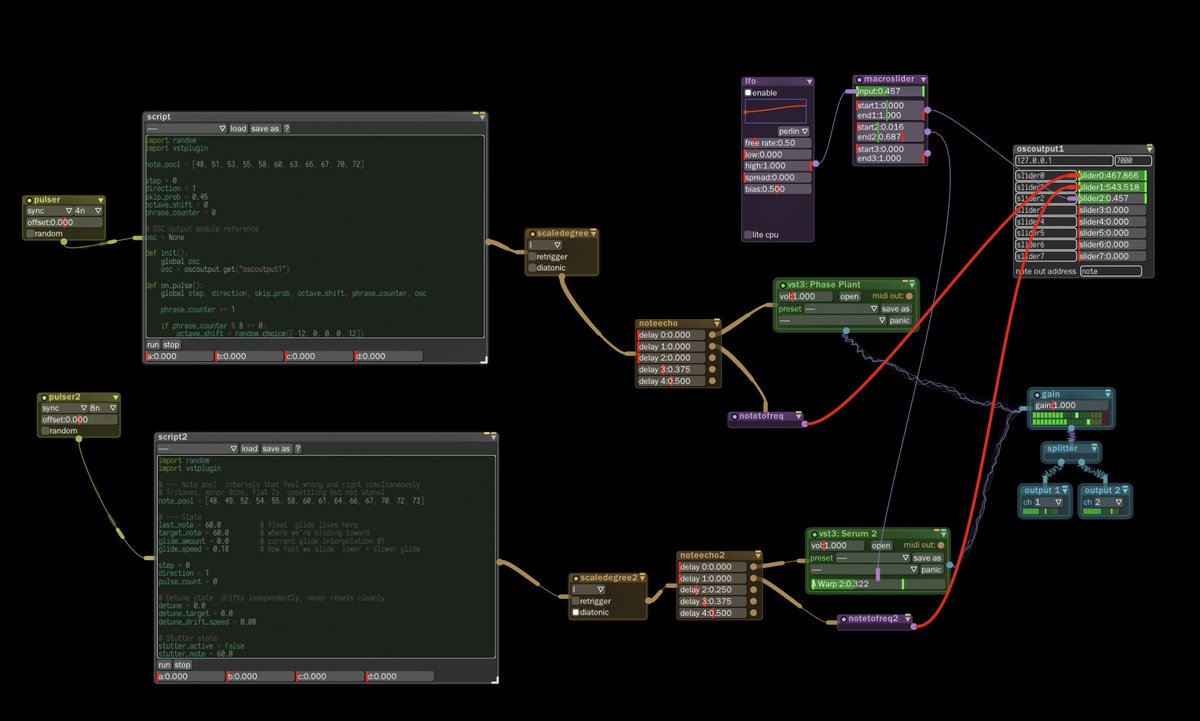Click the macroslider input slider
Image resolution: width=1200 pixels, height=721 pixels.
coord(890,91)
